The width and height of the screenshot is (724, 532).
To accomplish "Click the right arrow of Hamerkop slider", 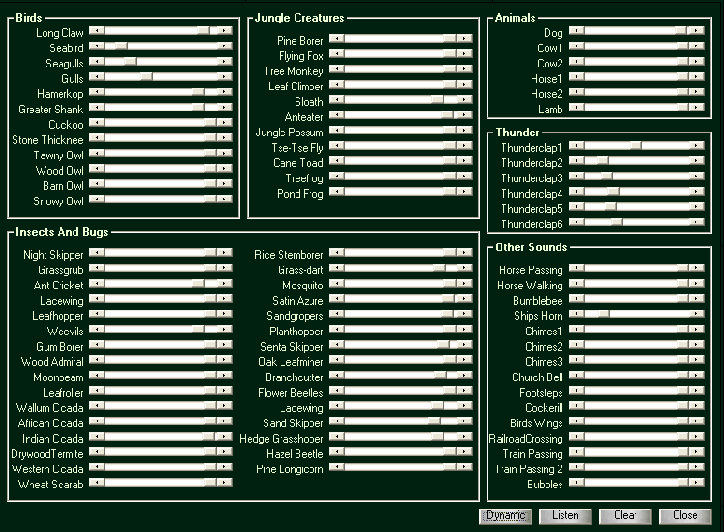I will [x=225, y=92].
